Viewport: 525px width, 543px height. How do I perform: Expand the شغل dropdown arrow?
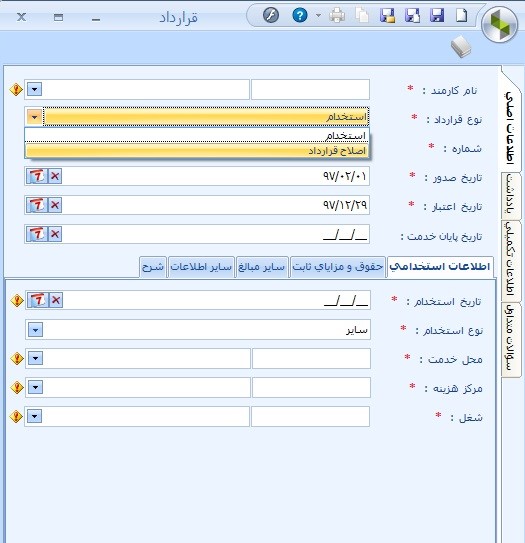34,416
